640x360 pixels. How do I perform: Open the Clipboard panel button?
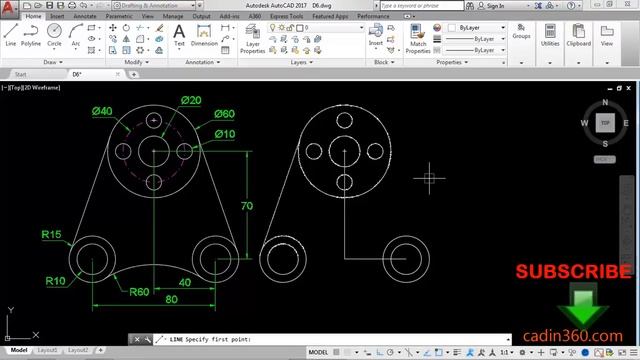pyautogui.click(x=578, y=36)
